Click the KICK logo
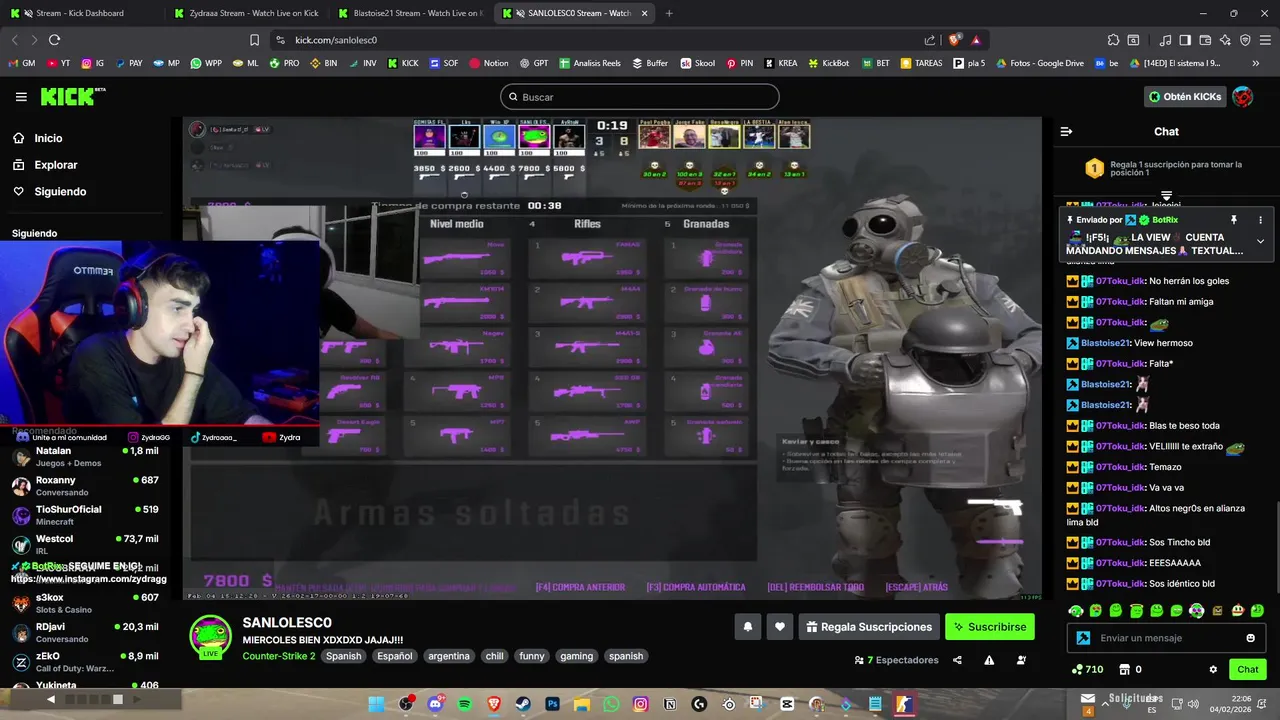 (x=72, y=96)
